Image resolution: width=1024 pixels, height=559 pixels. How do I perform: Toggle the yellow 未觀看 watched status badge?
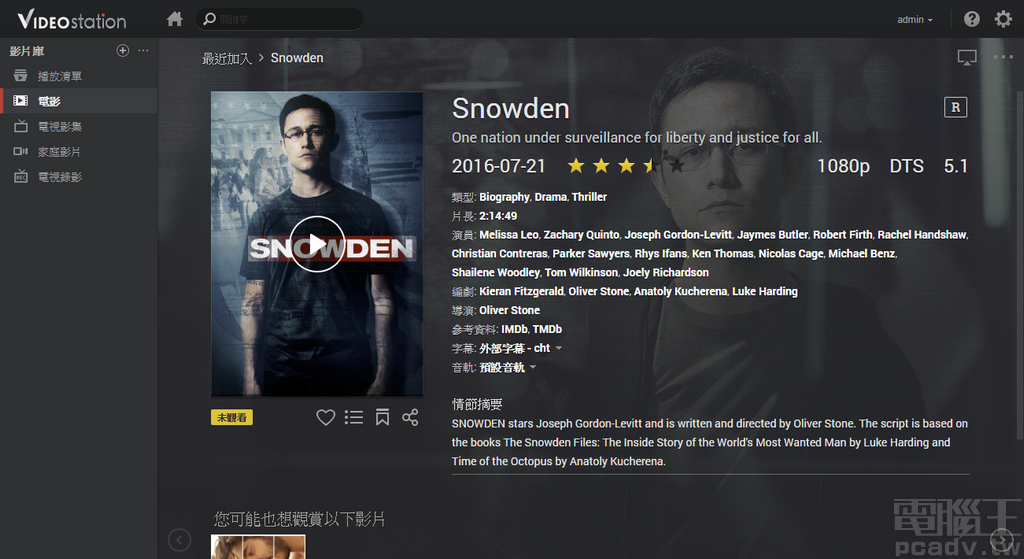click(232, 417)
